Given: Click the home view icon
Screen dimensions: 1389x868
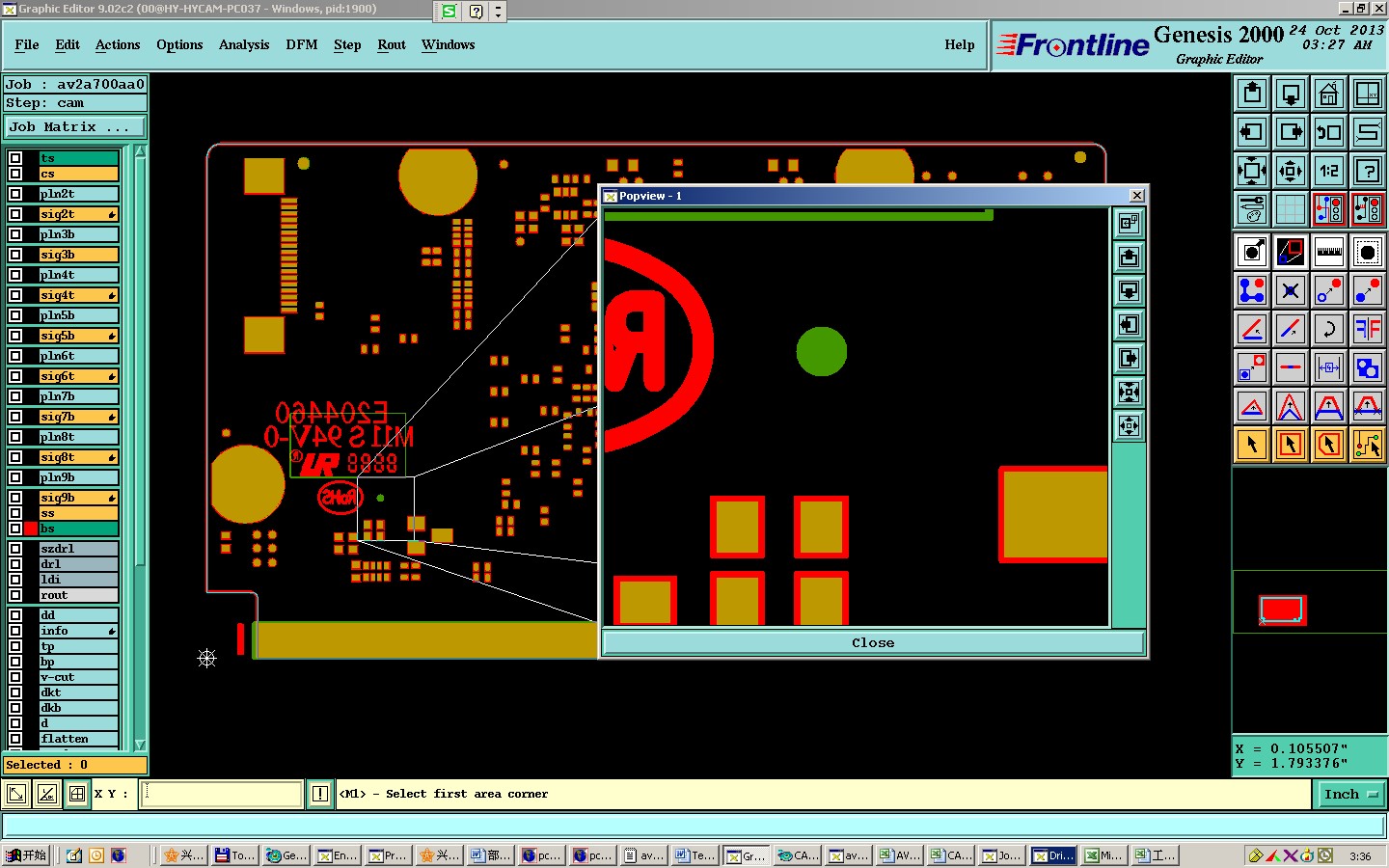Looking at the screenshot, I should click(x=1329, y=94).
